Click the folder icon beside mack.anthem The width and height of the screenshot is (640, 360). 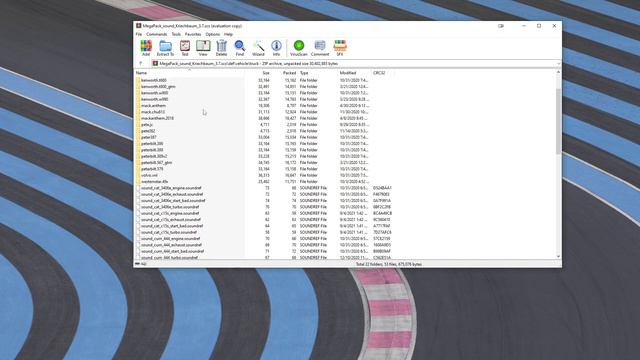pyautogui.click(x=138, y=105)
